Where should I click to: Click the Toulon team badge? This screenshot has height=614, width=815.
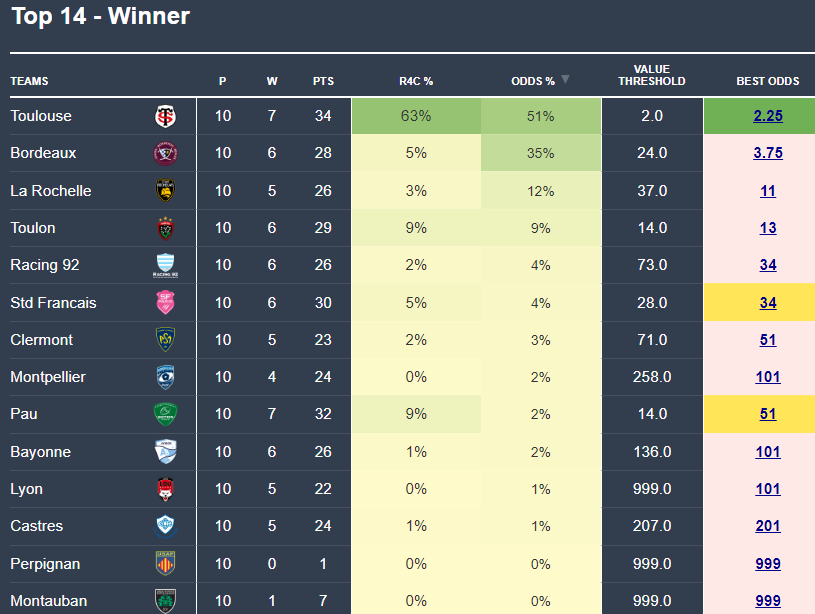pos(165,228)
